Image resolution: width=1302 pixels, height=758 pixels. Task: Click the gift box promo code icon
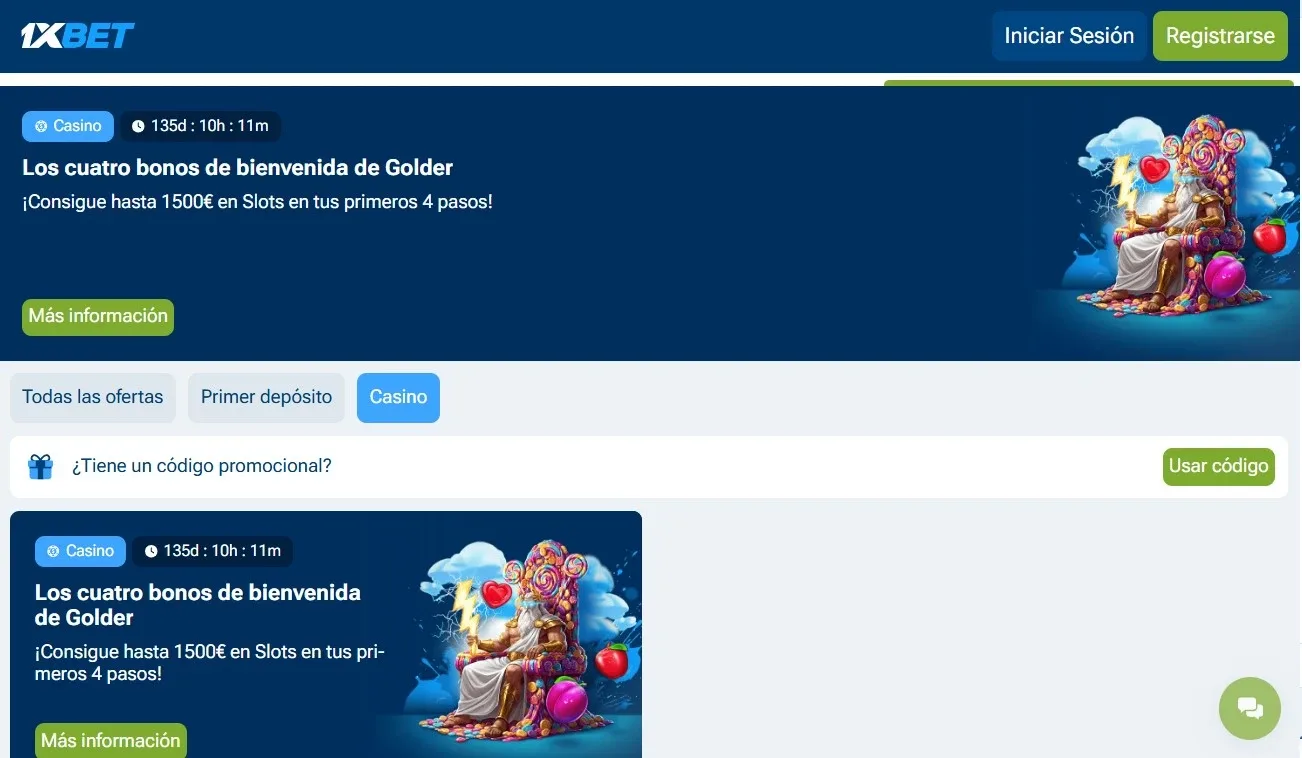40,467
